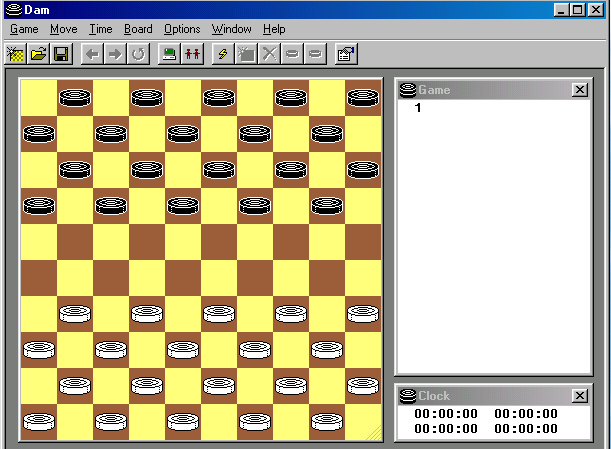Click the top-left clock value 00:00:00
The image size is (611, 449).
(x=446, y=414)
